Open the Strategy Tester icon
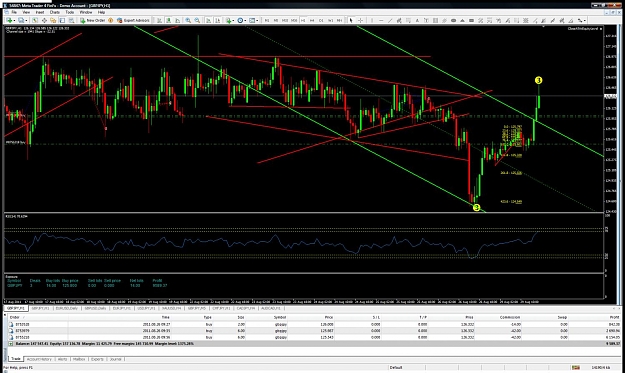 click(x=71, y=20)
